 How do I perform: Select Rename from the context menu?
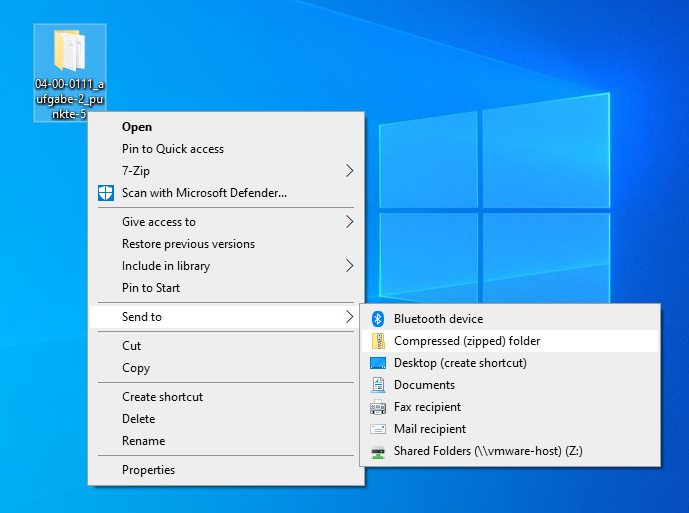point(143,441)
